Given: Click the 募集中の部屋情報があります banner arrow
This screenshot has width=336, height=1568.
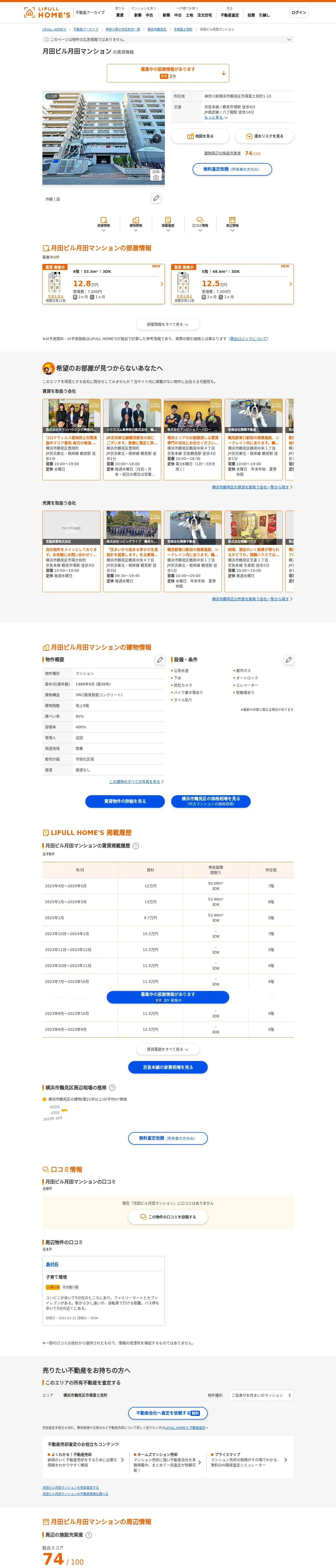Looking at the screenshot, I should pyautogui.click(x=224, y=73).
